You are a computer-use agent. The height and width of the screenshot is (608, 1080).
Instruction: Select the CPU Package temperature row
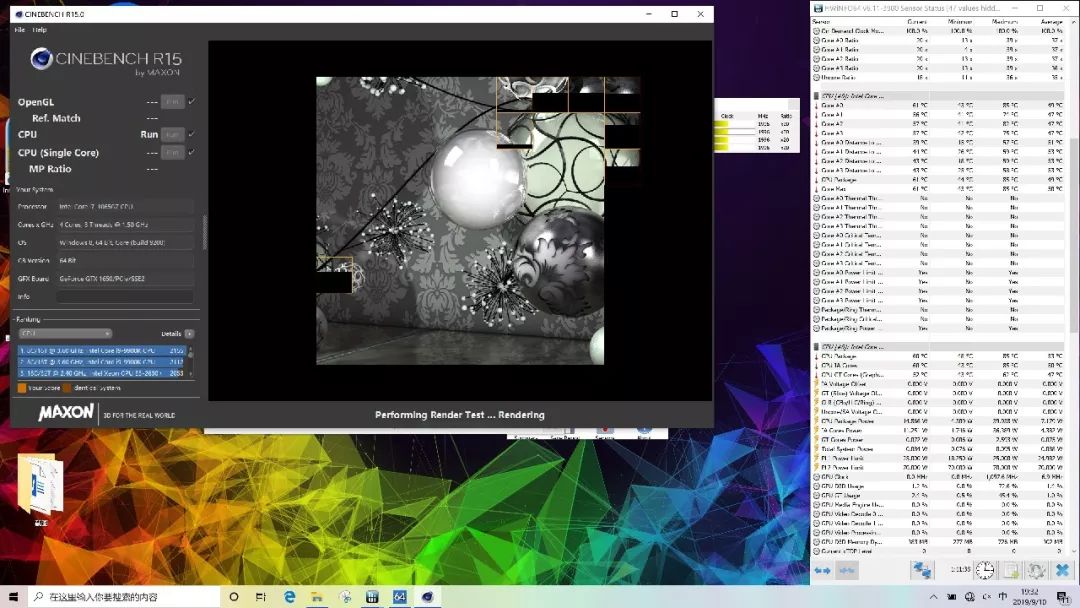tap(939, 180)
